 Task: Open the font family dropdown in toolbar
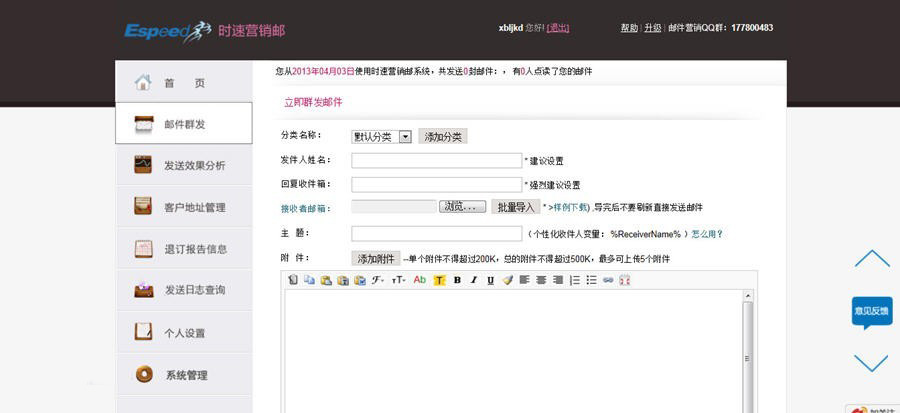point(378,281)
